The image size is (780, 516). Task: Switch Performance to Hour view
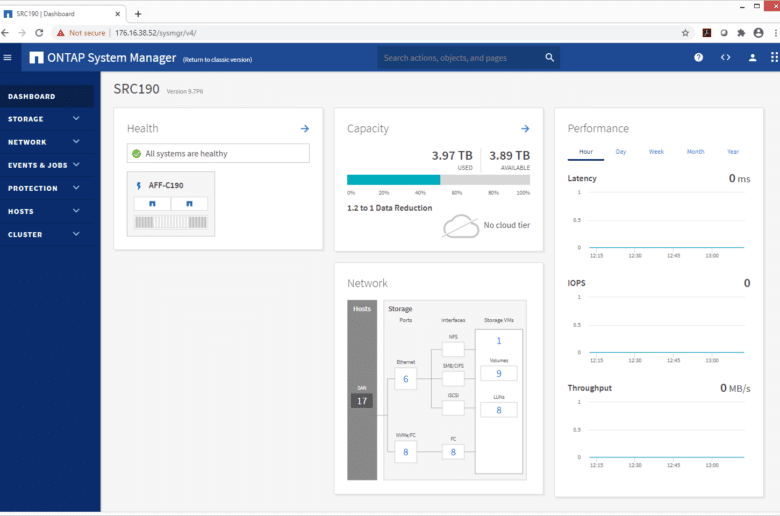point(585,152)
